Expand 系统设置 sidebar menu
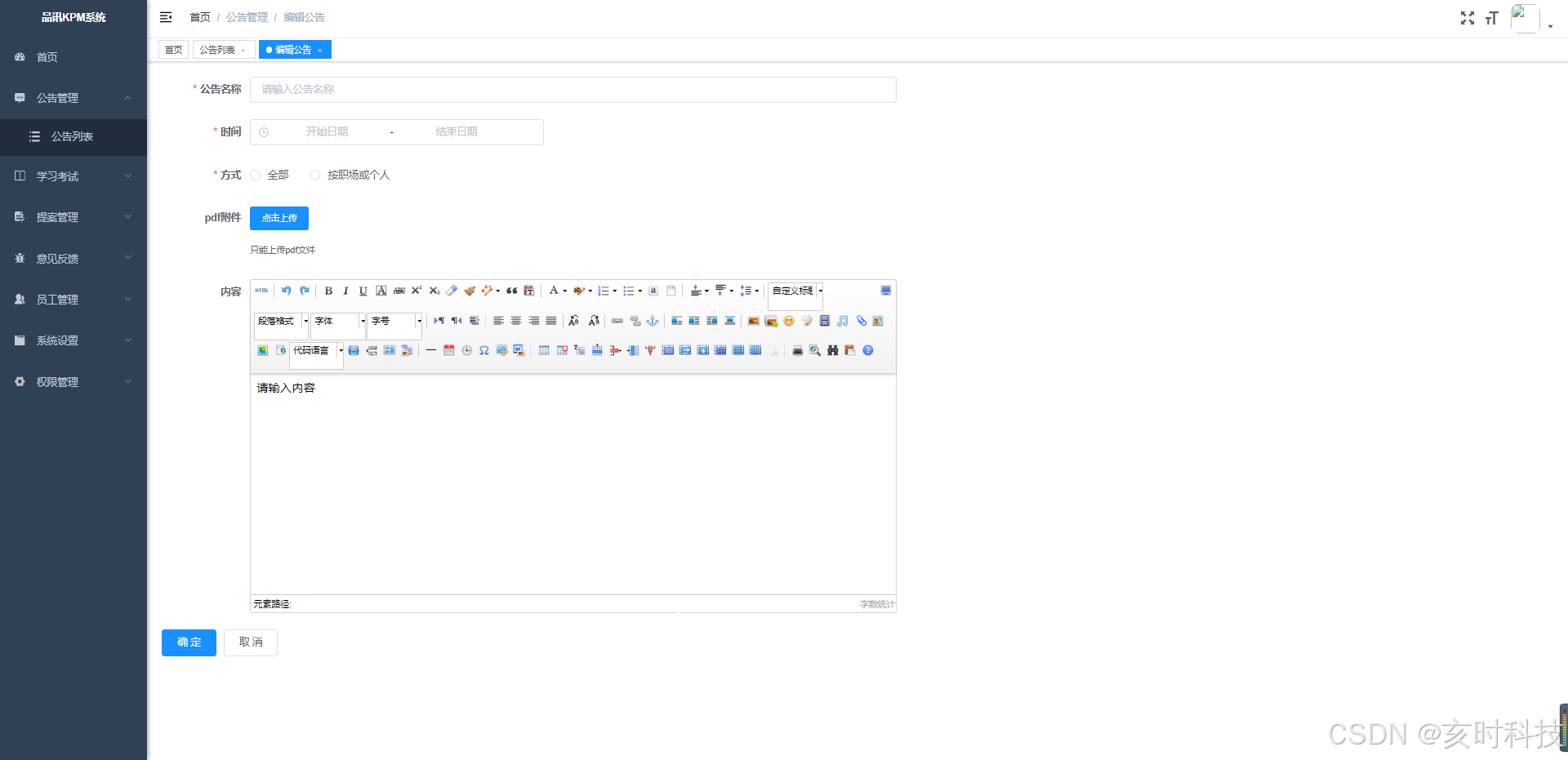 coord(73,340)
